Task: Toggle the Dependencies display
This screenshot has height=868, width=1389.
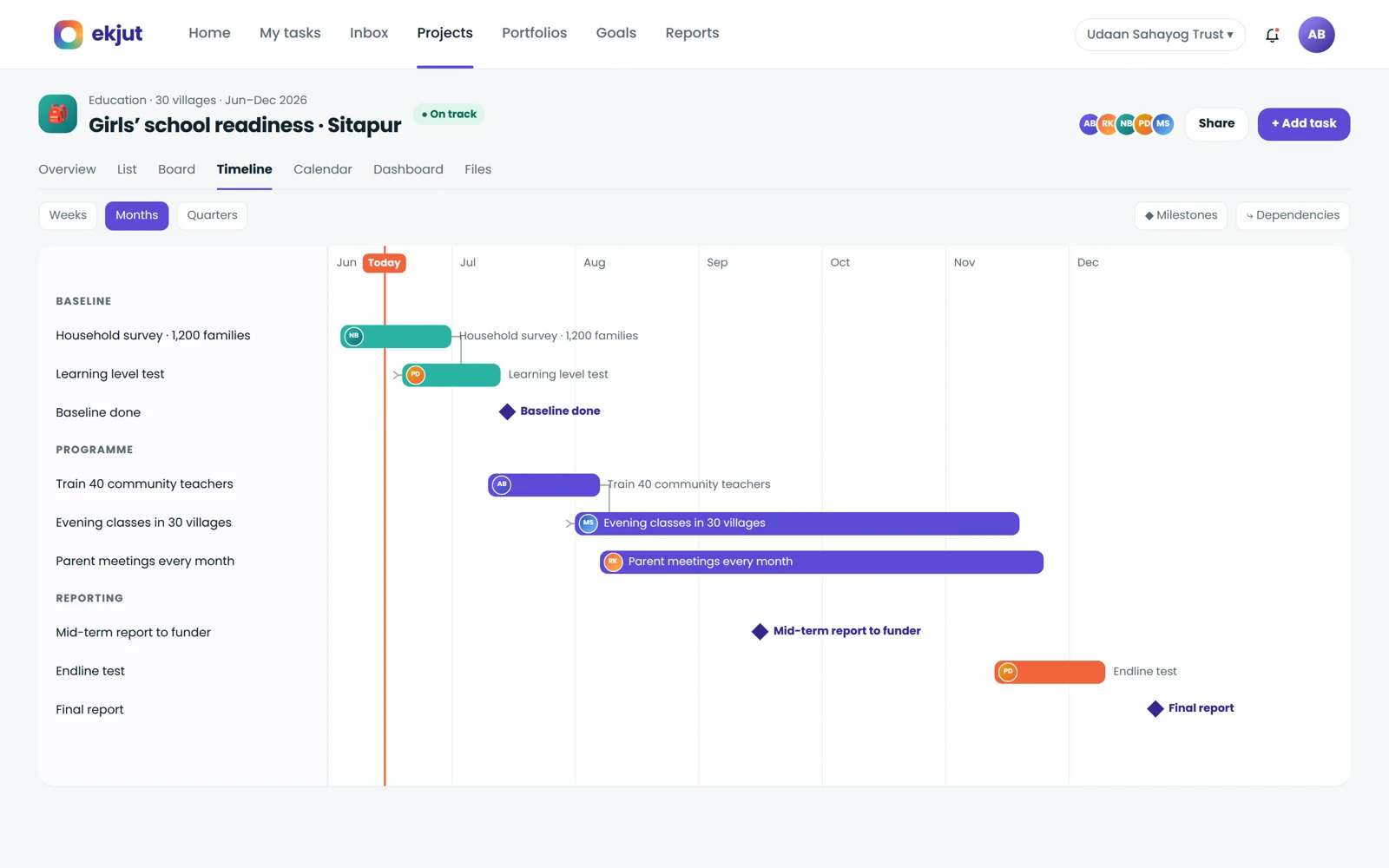Action: click(1293, 215)
